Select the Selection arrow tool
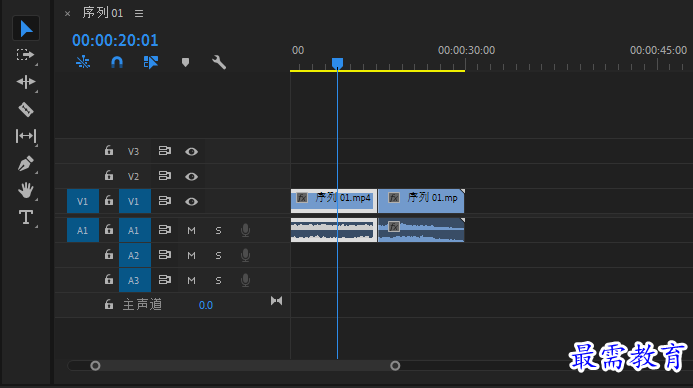 point(26,29)
